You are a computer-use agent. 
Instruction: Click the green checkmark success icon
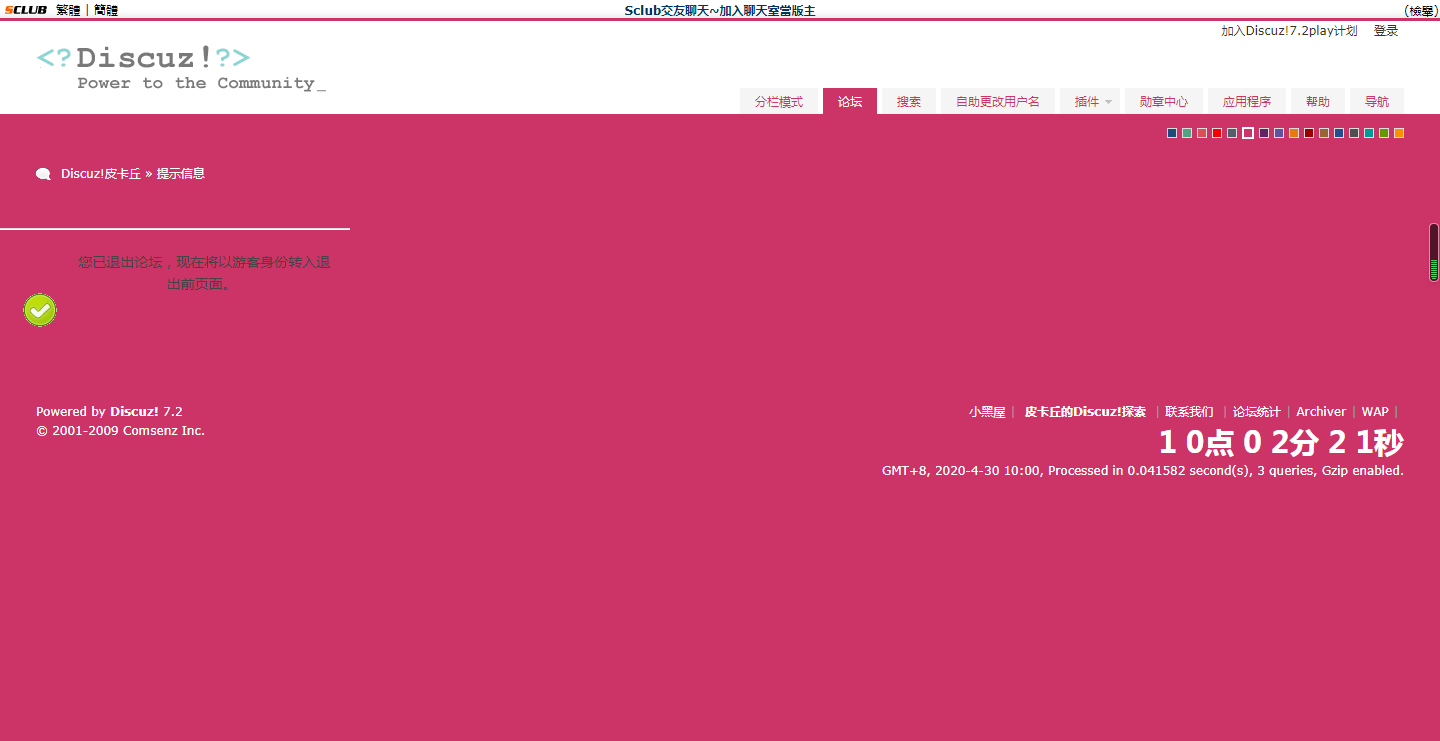pos(40,310)
